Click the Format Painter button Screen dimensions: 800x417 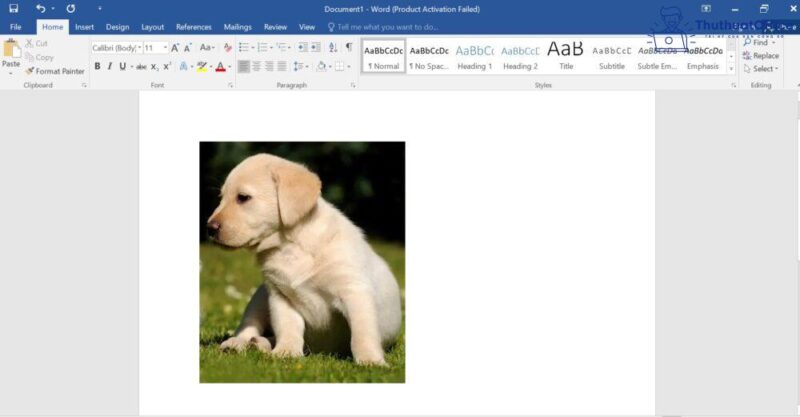click(x=55, y=71)
